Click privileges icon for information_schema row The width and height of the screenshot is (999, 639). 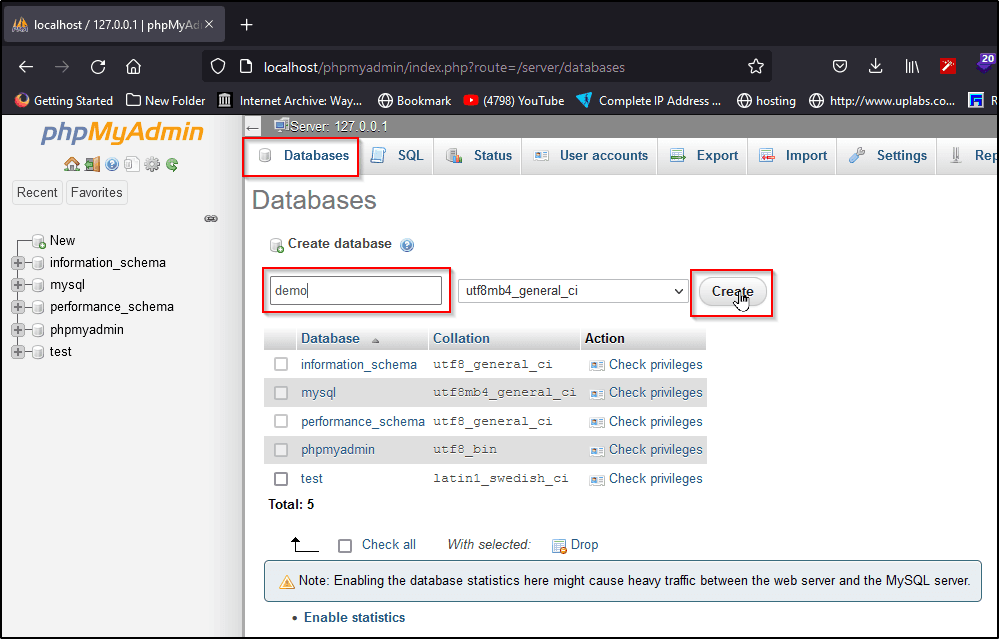[x=596, y=365]
